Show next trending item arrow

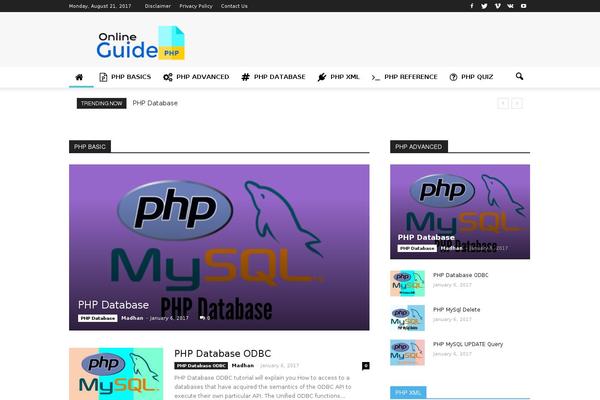point(517,103)
